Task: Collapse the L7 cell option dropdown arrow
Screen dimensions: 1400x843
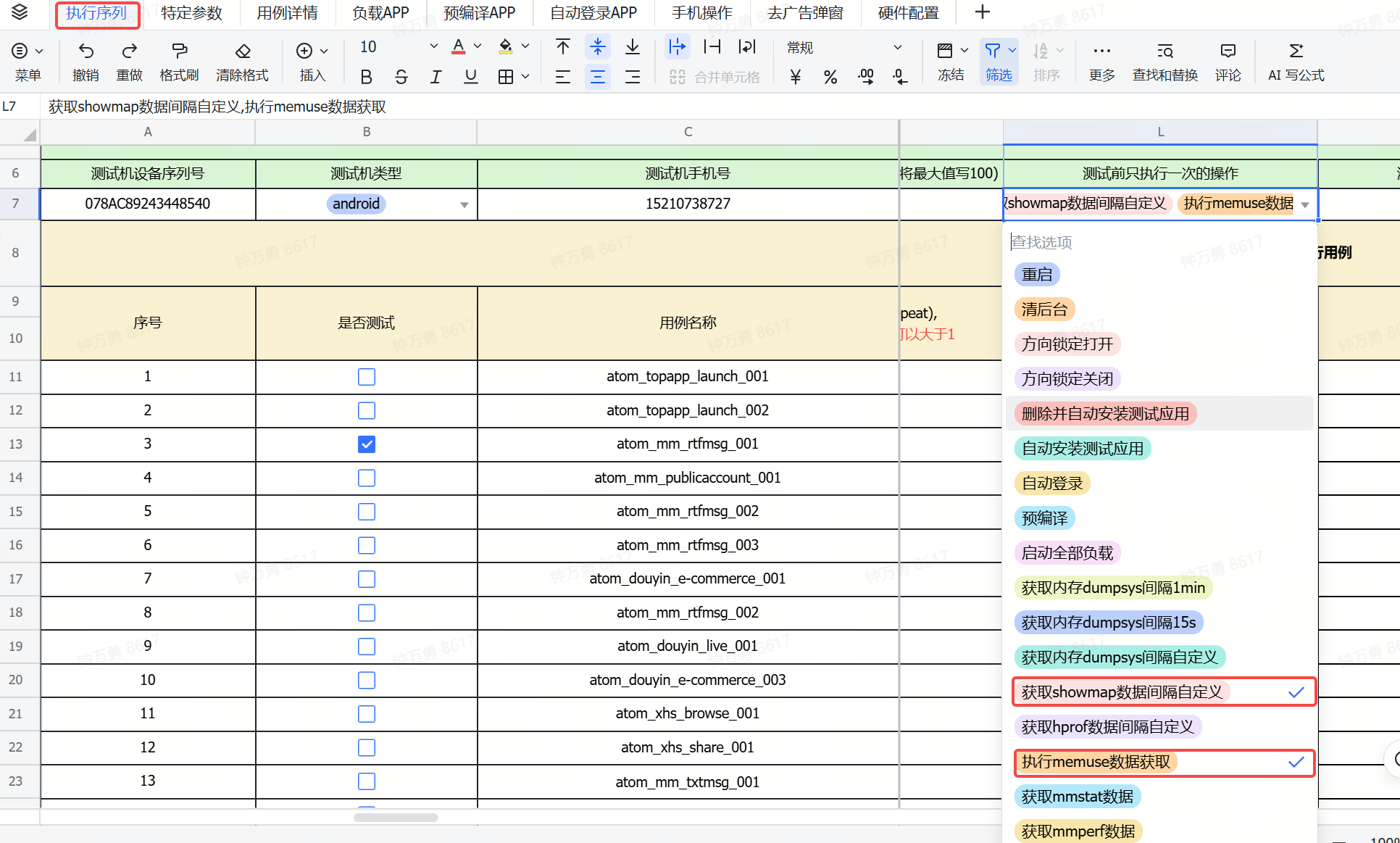Action: tap(1305, 204)
